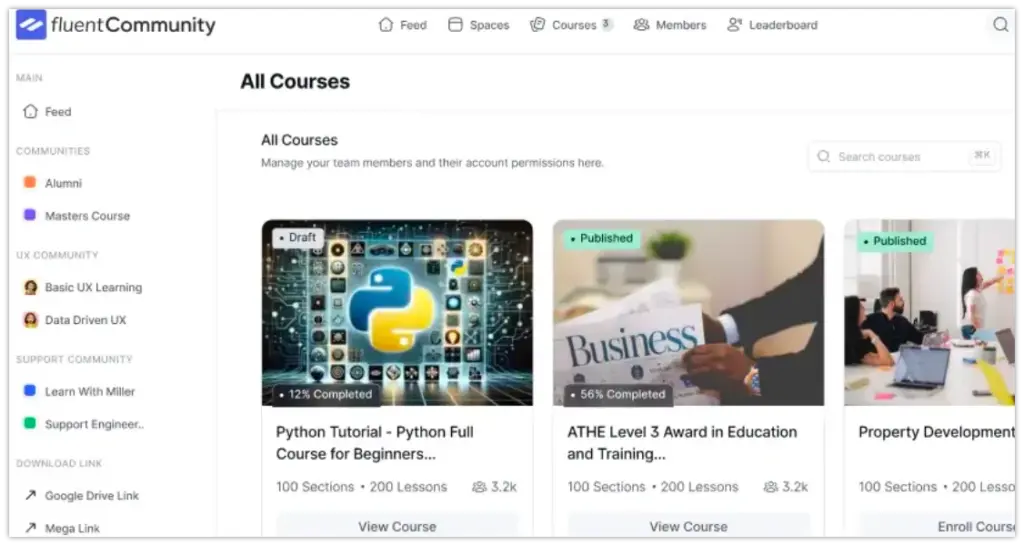
Task: Select Feed in the left sidebar
Action: [47, 112]
